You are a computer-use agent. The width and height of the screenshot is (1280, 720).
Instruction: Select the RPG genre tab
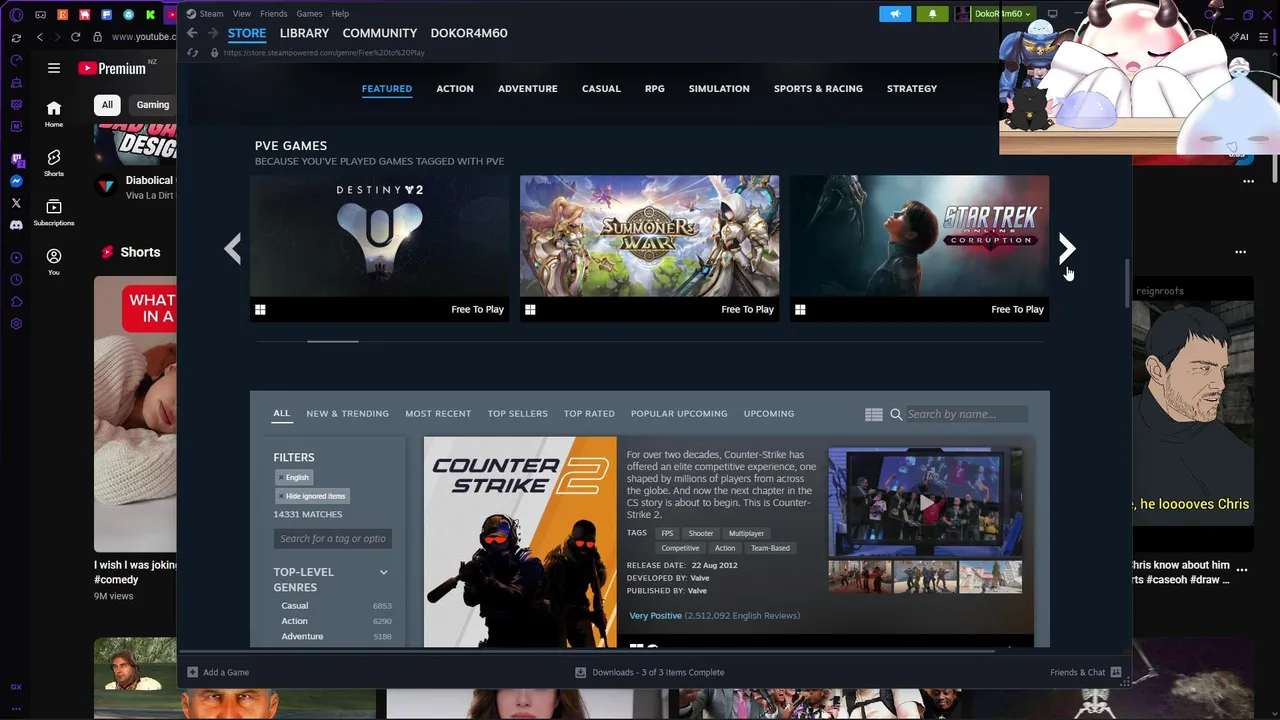click(655, 89)
